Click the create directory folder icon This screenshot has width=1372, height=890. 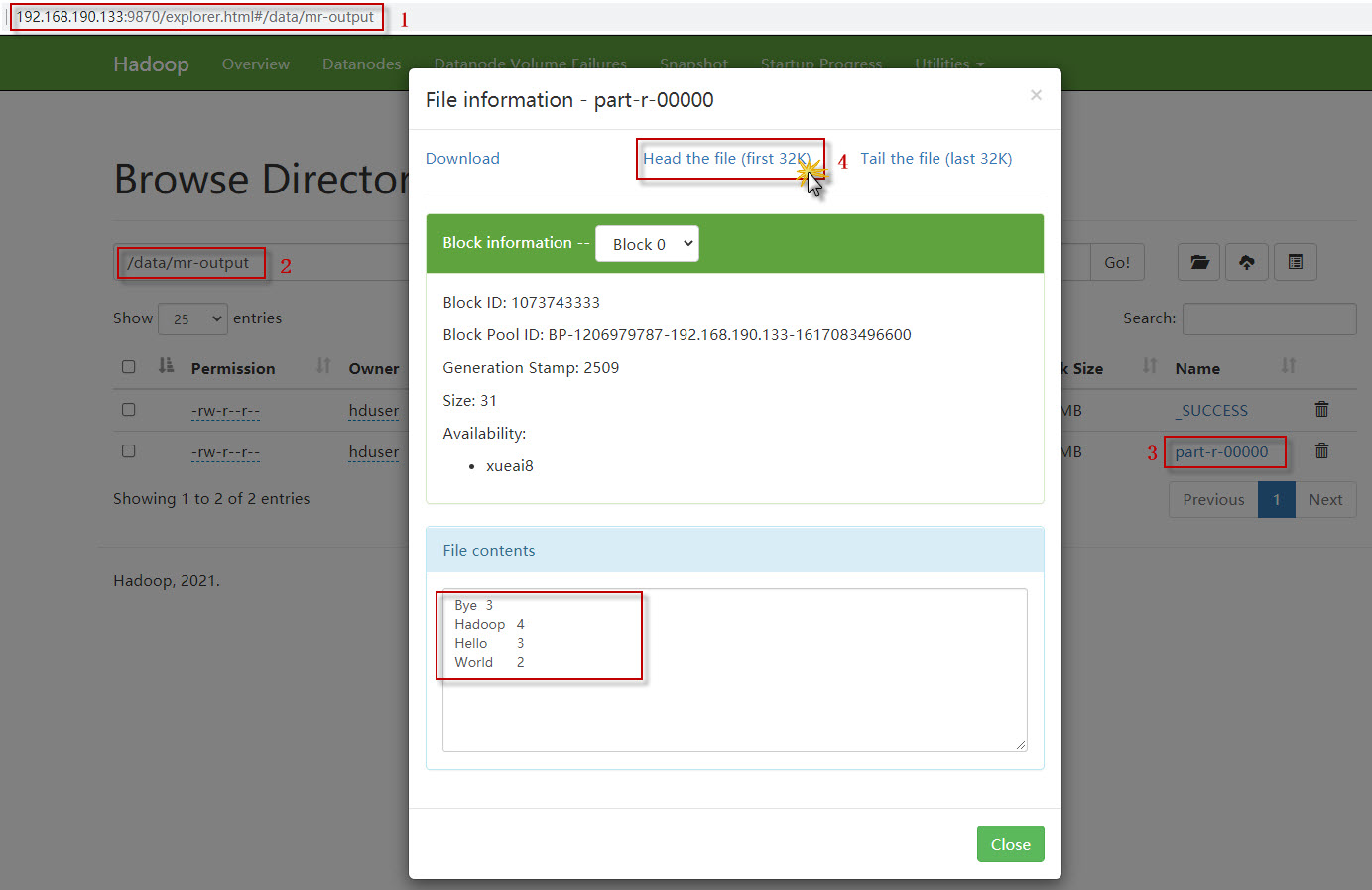coord(1198,262)
